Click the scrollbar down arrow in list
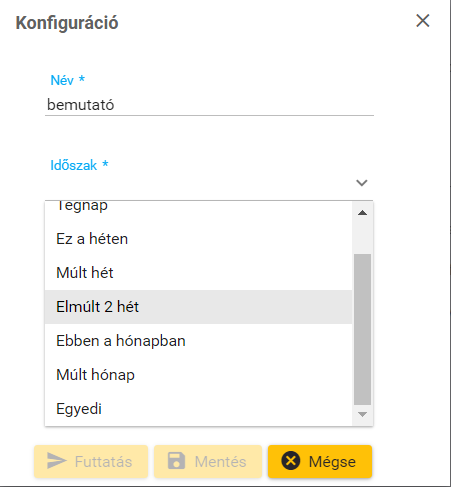 362,414
